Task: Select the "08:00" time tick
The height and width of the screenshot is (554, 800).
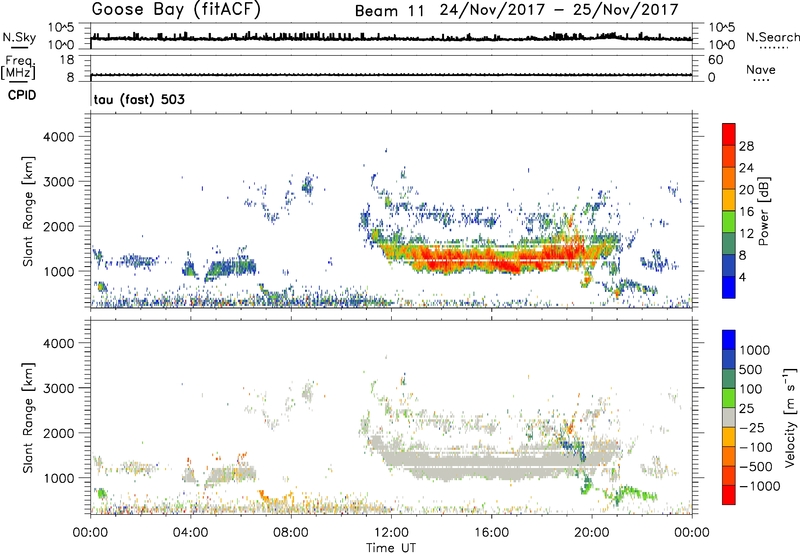Action: tap(291, 533)
